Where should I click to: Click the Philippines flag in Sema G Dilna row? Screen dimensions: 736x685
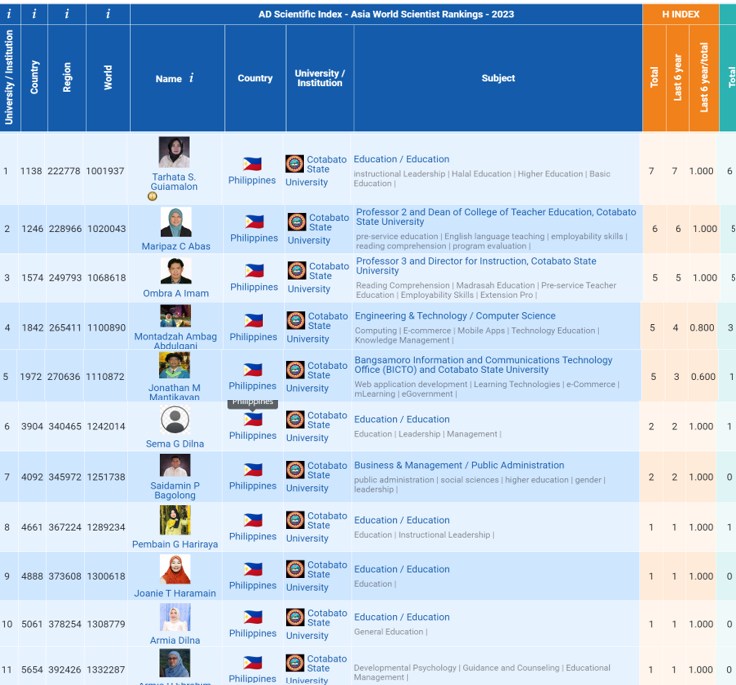[253, 419]
